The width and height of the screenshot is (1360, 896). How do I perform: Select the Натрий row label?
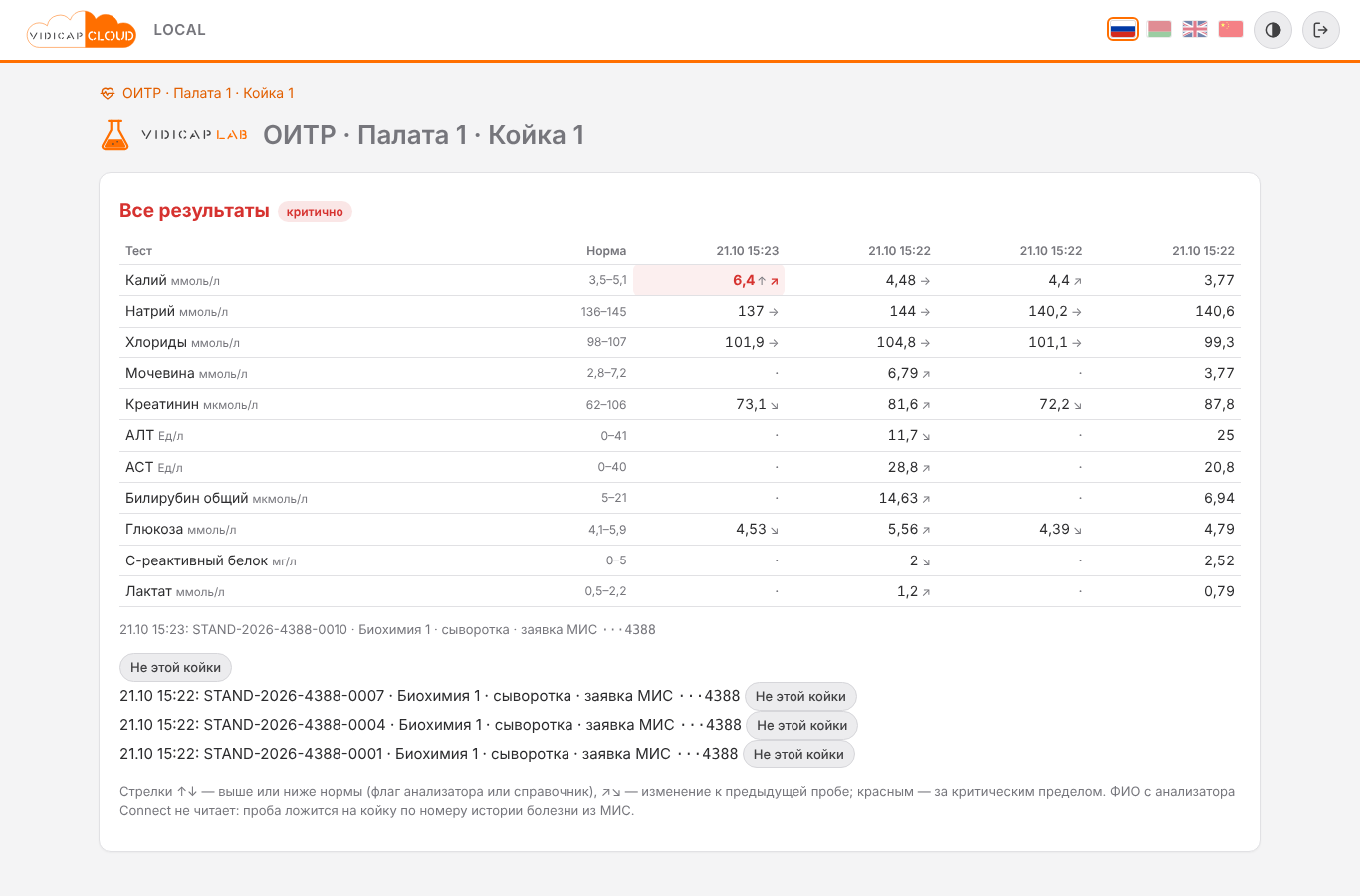pyautogui.click(x=150, y=311)
